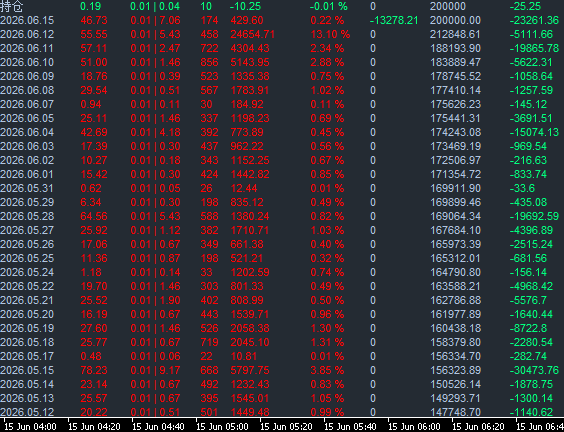Select the 1.30 % return value
The width and height of the screenshot is (564, 432).
click(327, 329)
